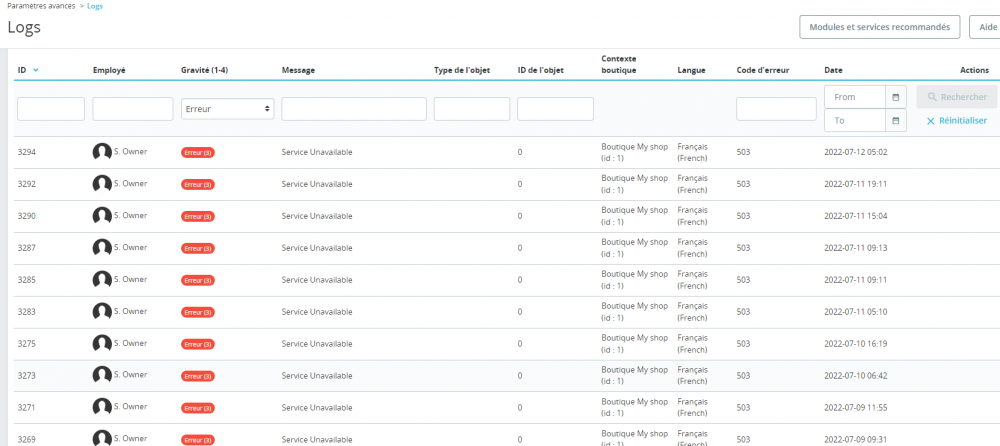Sort by Code d'erreur column header
1000x446 pixels.
tap(763, 70)
